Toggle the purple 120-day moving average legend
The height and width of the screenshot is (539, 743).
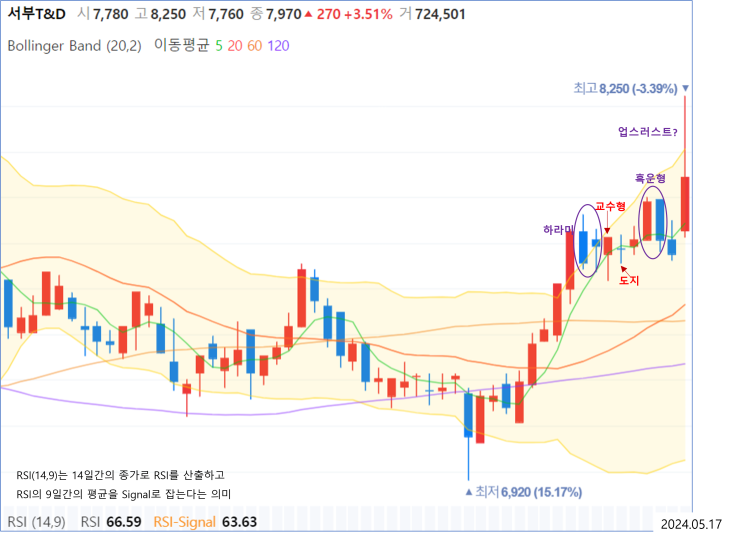[278, 46]
